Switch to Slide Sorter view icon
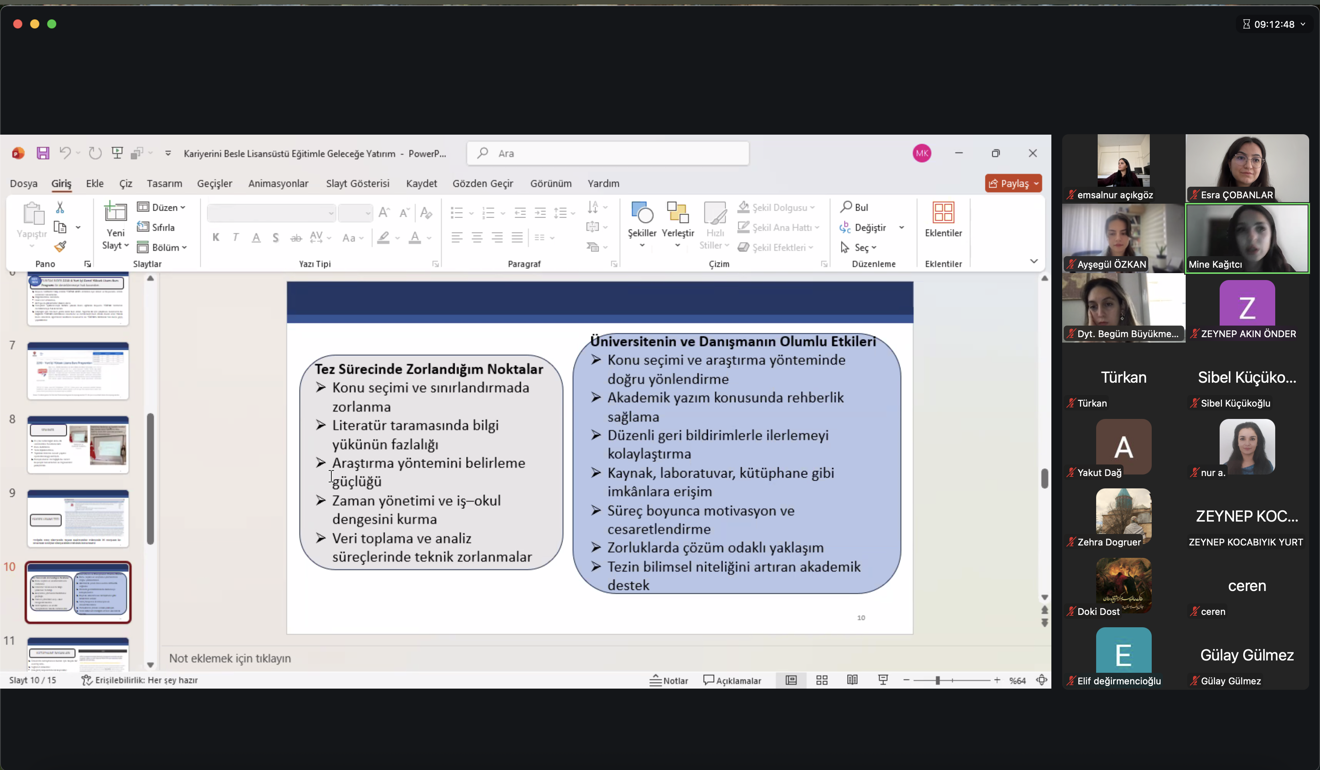The image size is (1320, 770). (822, 680)
